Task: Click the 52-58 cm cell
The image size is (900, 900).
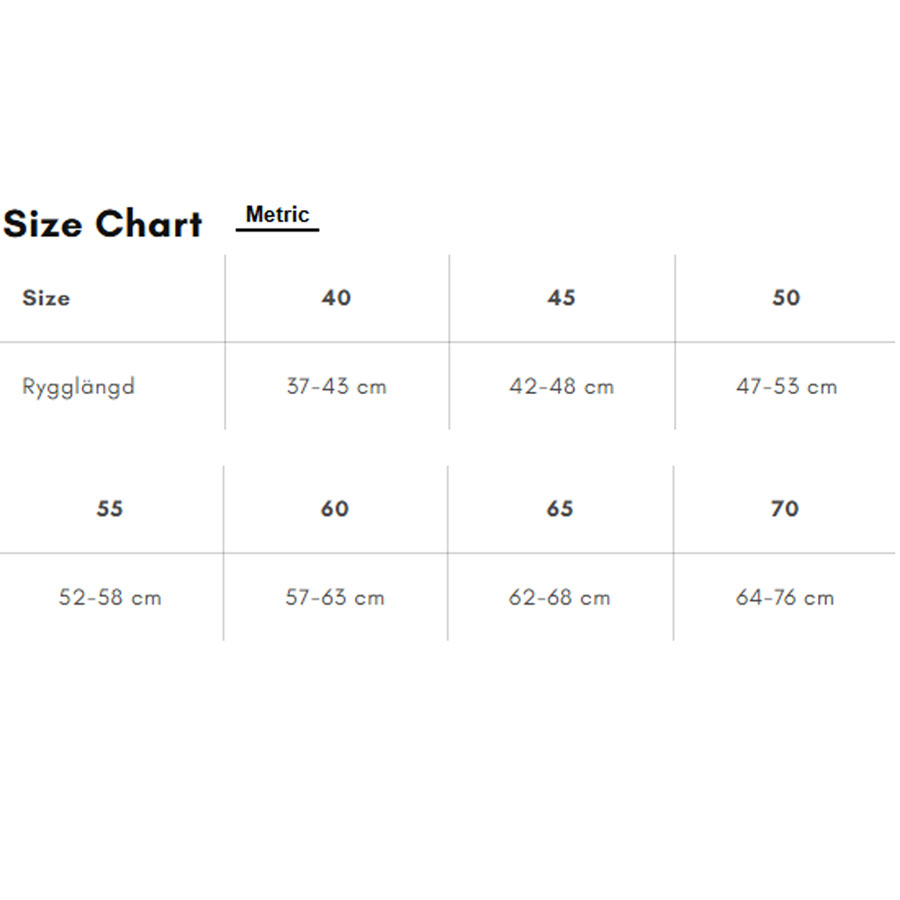Action: coord(110,598)
